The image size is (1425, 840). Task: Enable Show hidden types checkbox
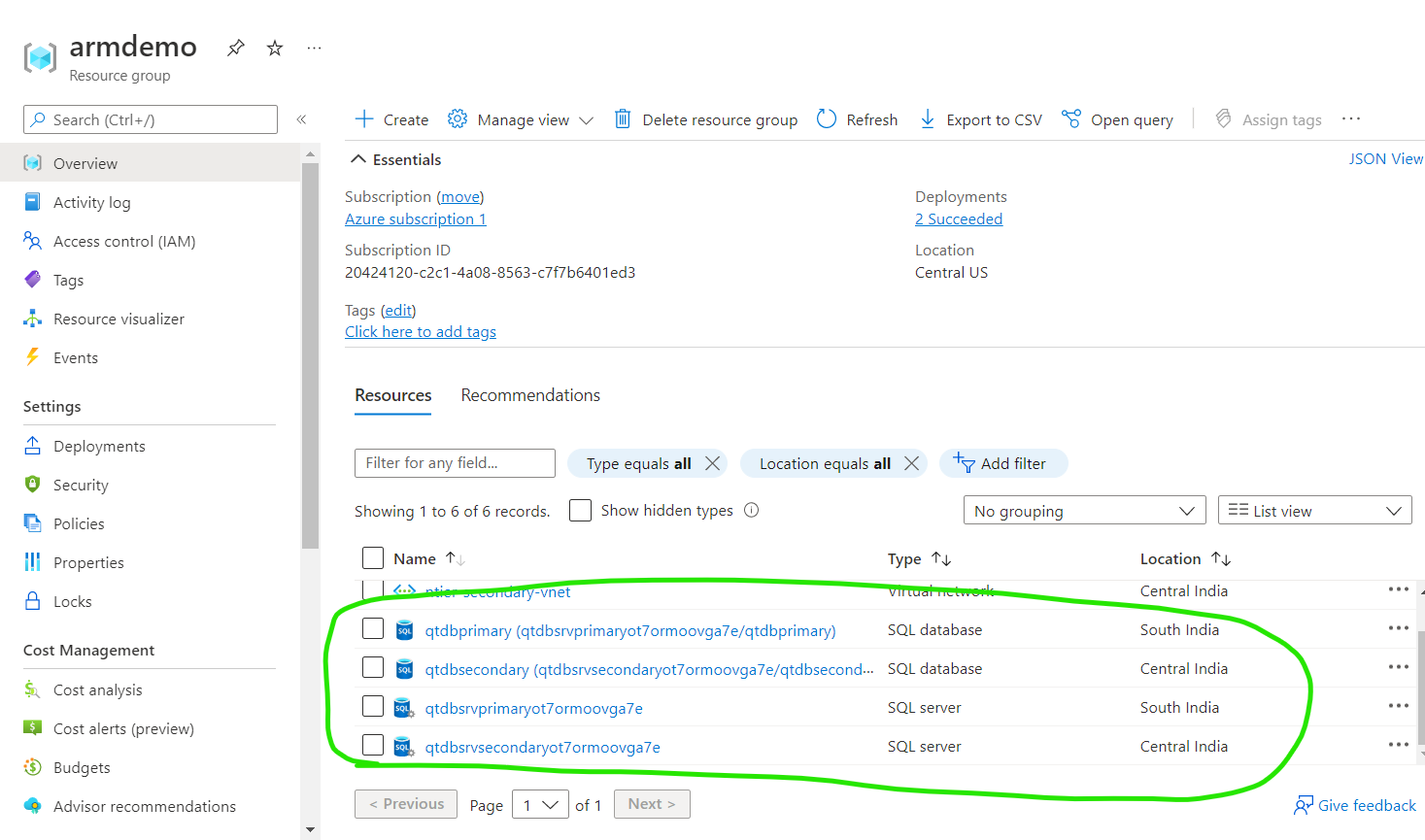[580, 510]
